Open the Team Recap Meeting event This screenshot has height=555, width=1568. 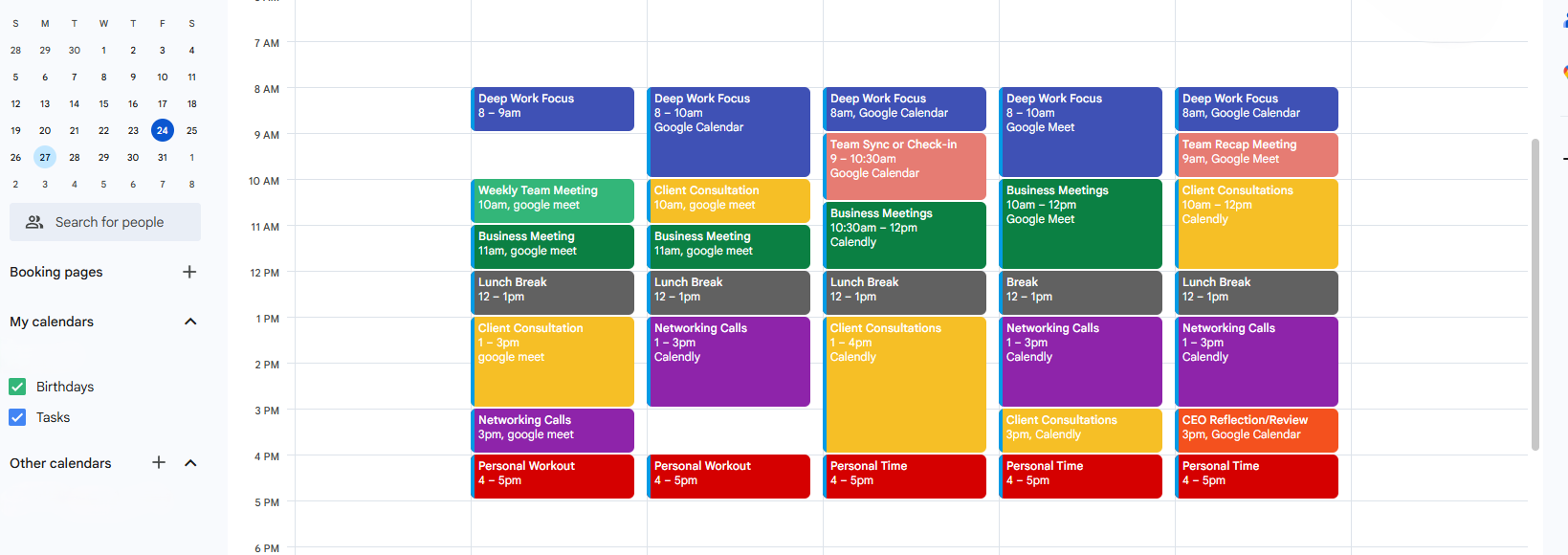pyautogui.click(x=1256, y=153)
